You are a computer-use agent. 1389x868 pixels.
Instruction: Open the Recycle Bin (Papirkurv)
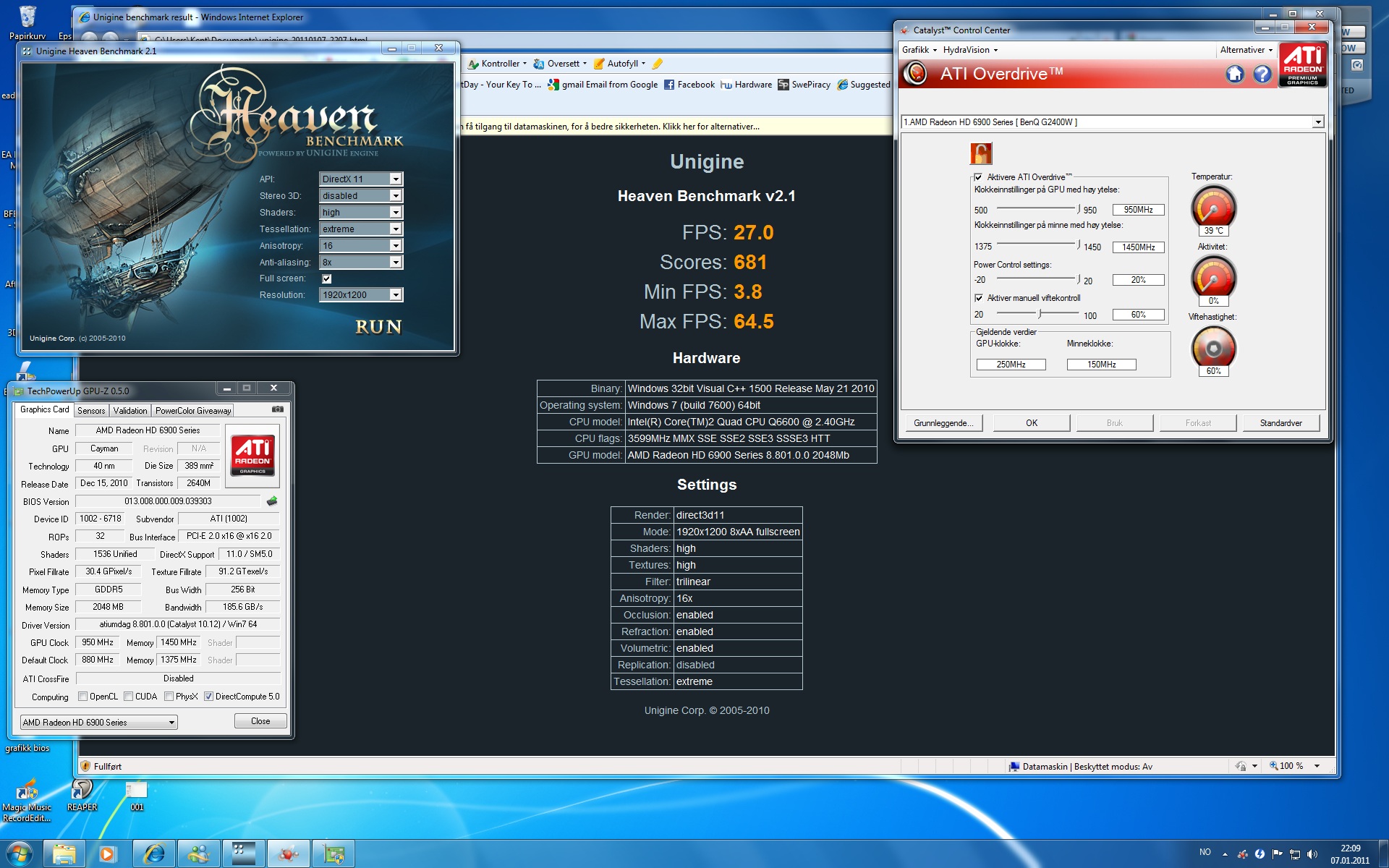[27, 22]
